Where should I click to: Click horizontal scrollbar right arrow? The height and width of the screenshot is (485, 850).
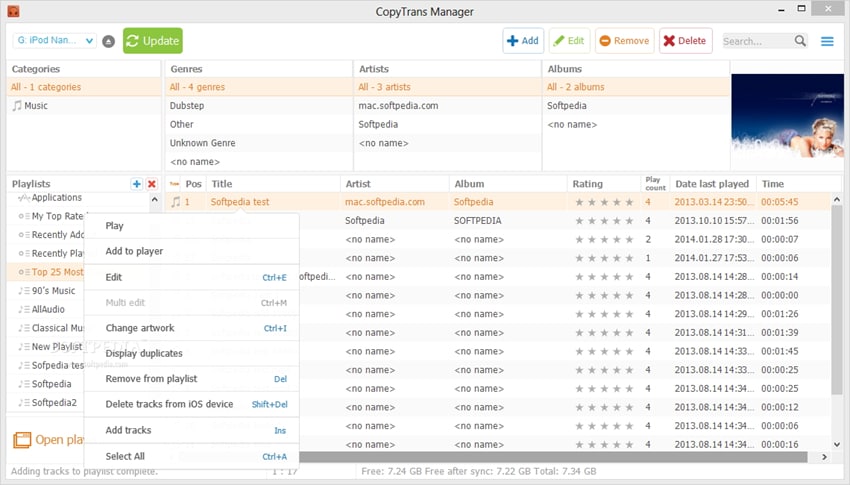point(824,457)
